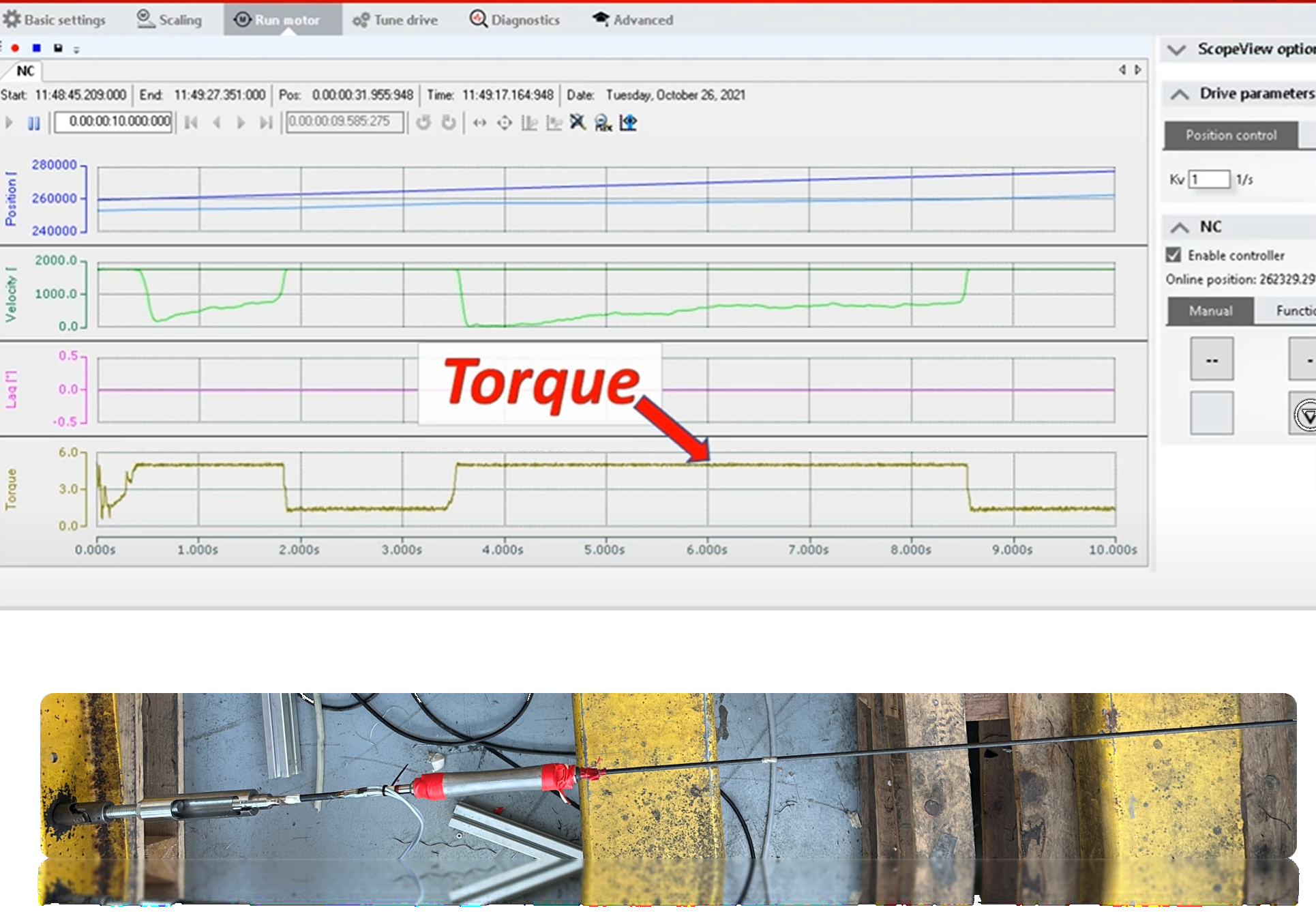Activate horizontal pan arrows tool
The width and height of the screenshot is (1316, 912).
point(480,123)
